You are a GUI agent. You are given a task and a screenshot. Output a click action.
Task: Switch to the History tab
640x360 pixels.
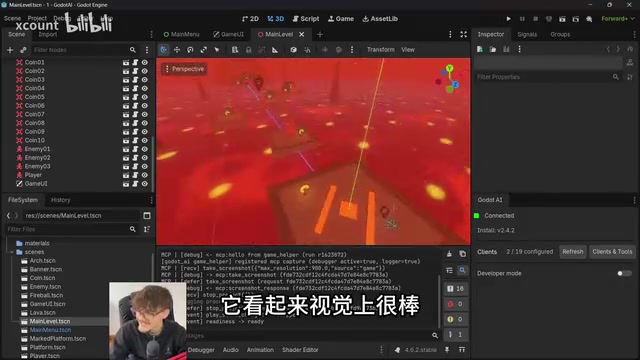click(x=61, y=200)
